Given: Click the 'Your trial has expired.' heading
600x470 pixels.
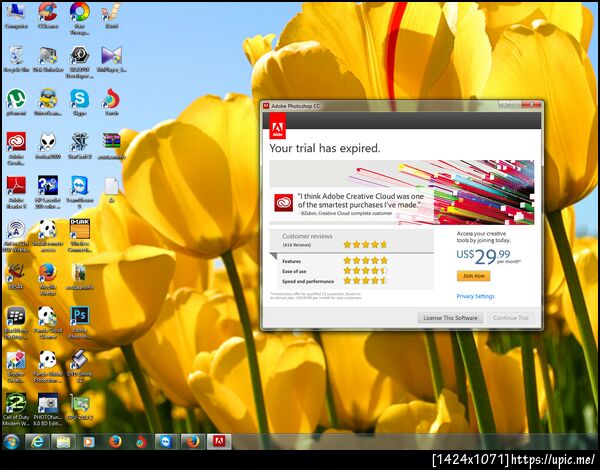Looking at the screenshot, I should click(x=324, y=148).
